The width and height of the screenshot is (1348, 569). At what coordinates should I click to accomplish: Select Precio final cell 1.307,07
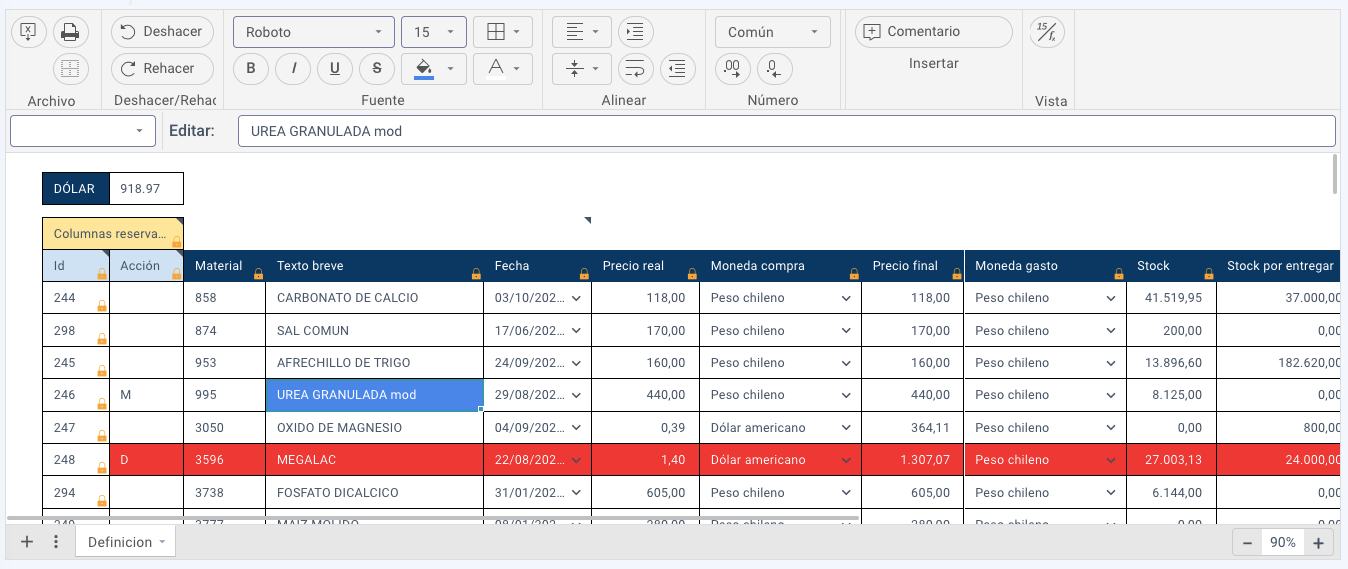click(912, 460)
